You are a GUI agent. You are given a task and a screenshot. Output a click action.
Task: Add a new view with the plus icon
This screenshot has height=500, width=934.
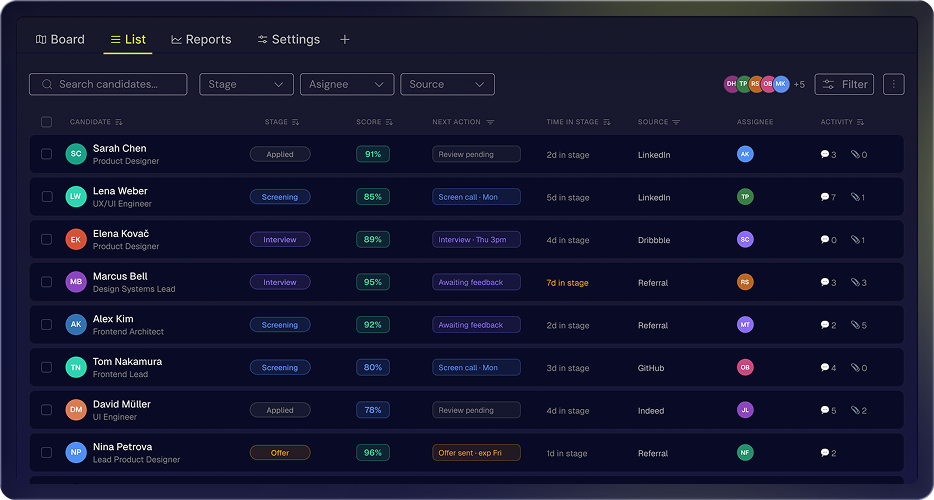point(344,39)
